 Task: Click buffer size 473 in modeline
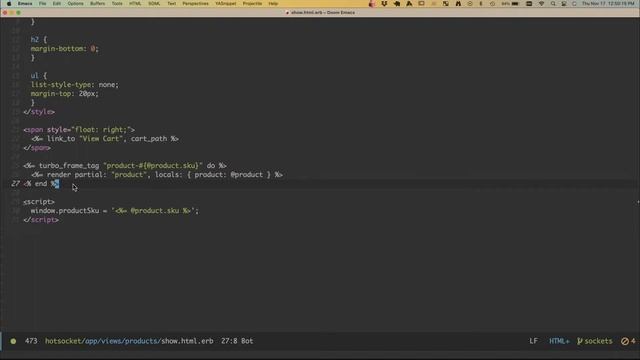(31, 341)
